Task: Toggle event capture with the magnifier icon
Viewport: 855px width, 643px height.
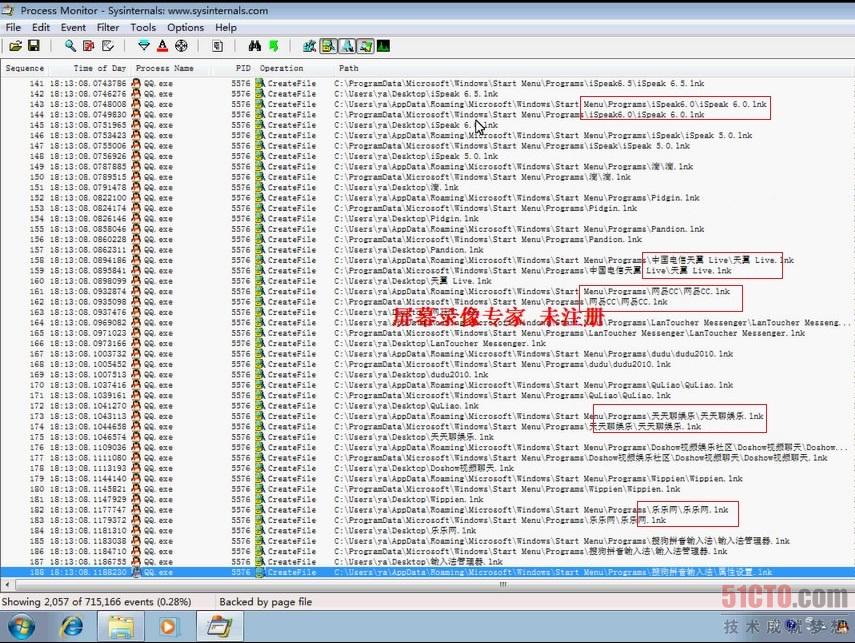Action: 70,46
